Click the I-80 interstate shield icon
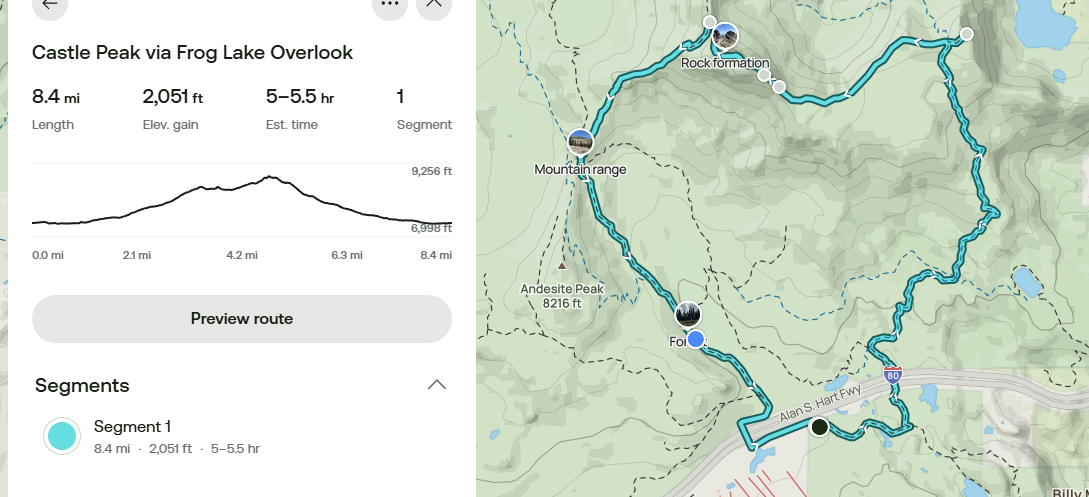The height and width of the screenshot is (497, 1089). (894, 377)
